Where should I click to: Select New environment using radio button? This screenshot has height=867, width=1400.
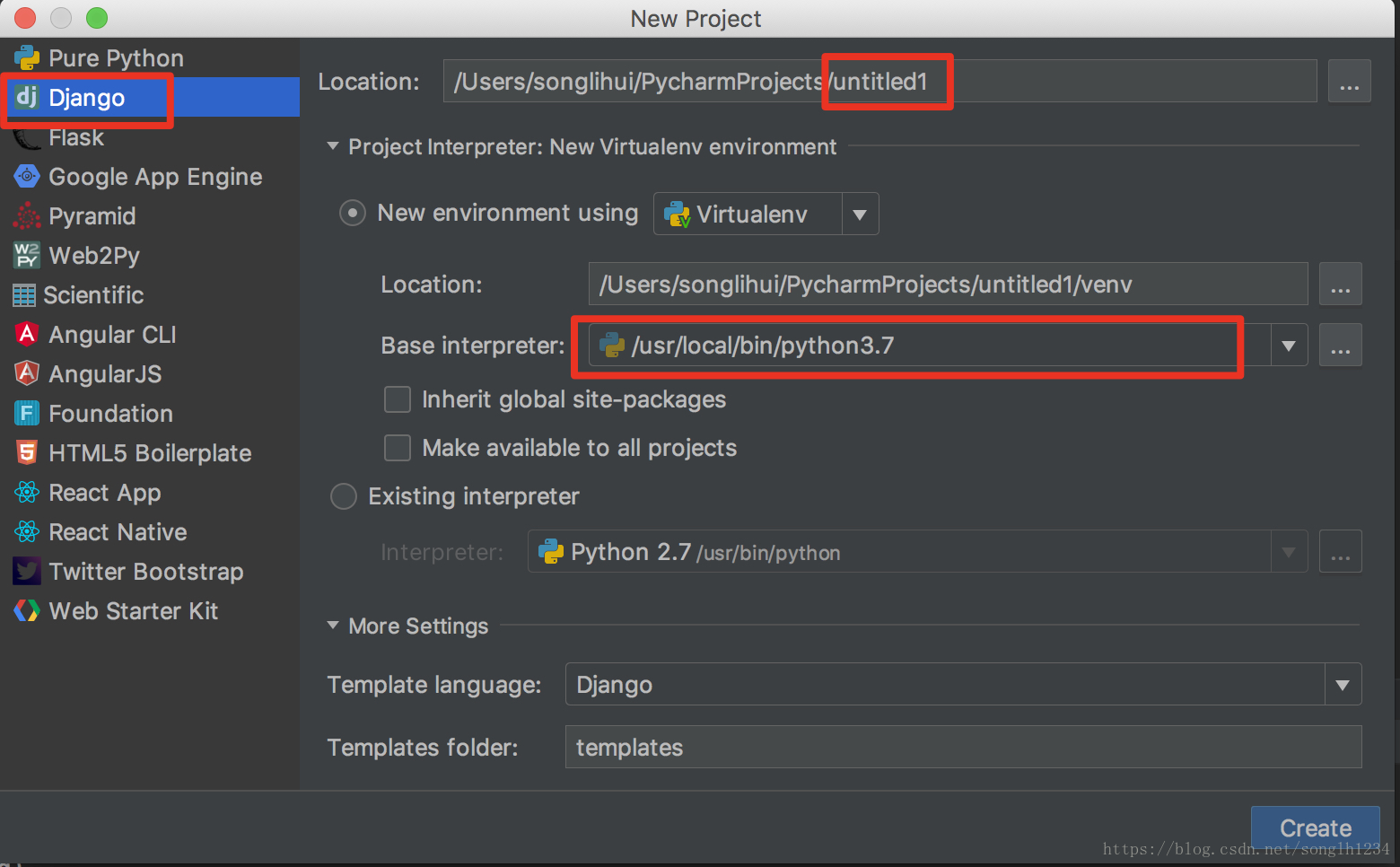pyautogui.click(x=353, y=214)
